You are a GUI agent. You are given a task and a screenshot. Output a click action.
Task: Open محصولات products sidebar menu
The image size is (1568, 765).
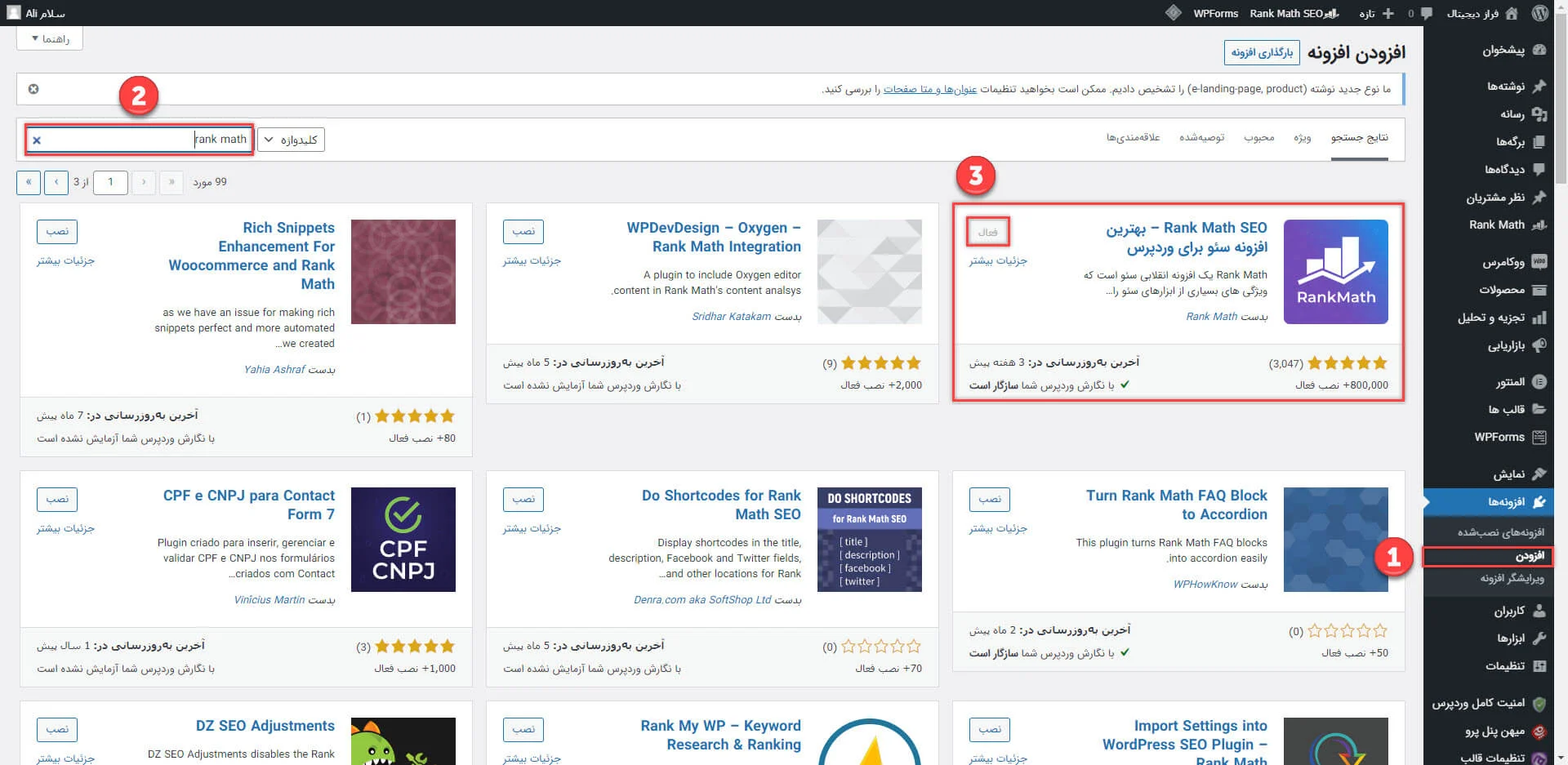pos(1513,290)
